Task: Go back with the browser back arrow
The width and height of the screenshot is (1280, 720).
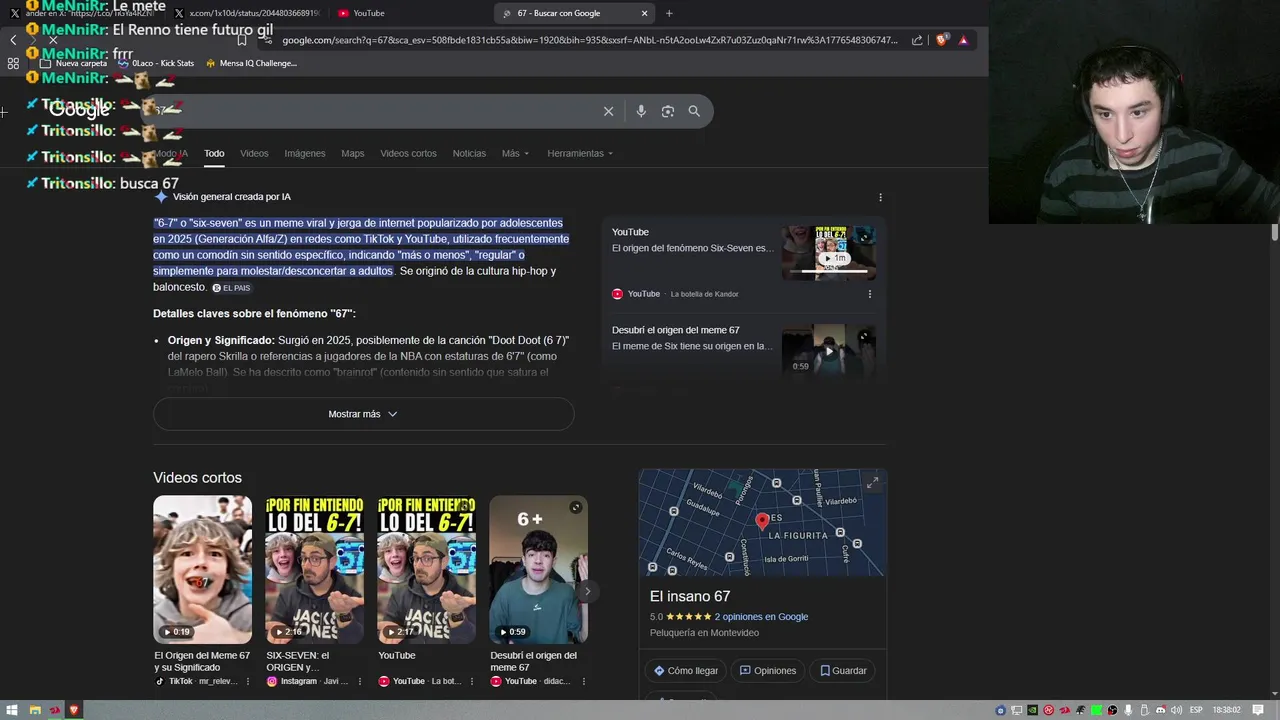Action: [13, 40]
